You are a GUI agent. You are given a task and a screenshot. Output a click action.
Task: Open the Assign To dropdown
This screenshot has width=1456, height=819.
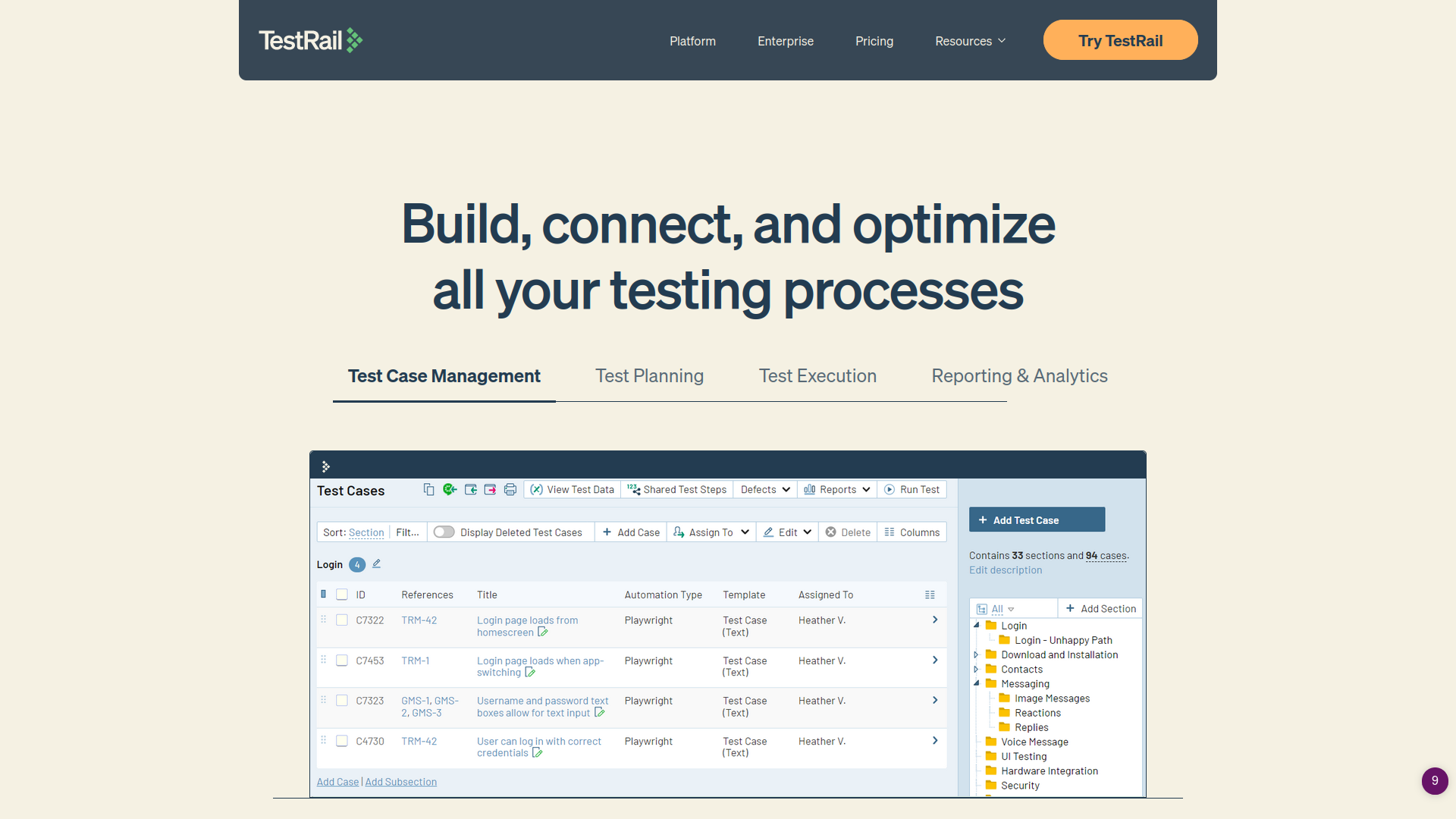tap(711, 532)
